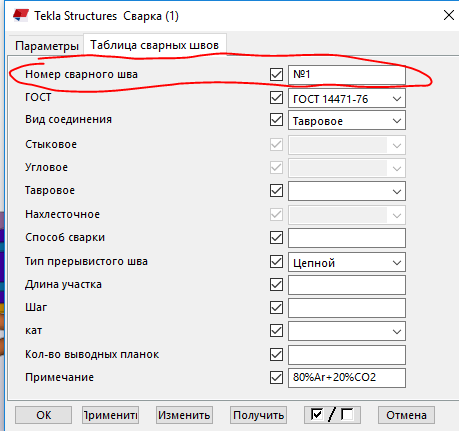Toggle all checkboxes on/off button
The height and width of the screenshot is (431, 459).
tap(332, 415)
